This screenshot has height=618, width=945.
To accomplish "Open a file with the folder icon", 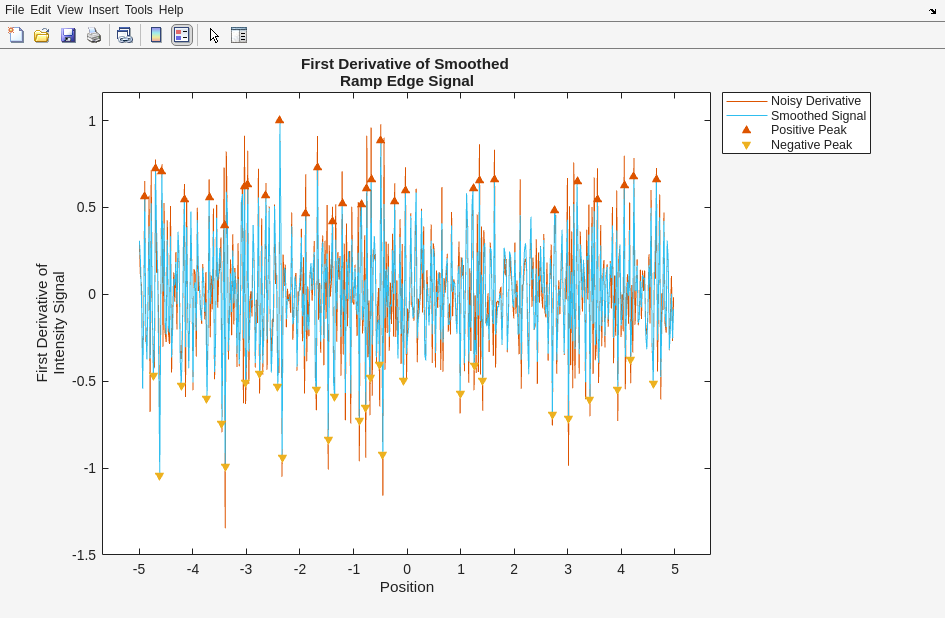I will (x=42, y=35).
